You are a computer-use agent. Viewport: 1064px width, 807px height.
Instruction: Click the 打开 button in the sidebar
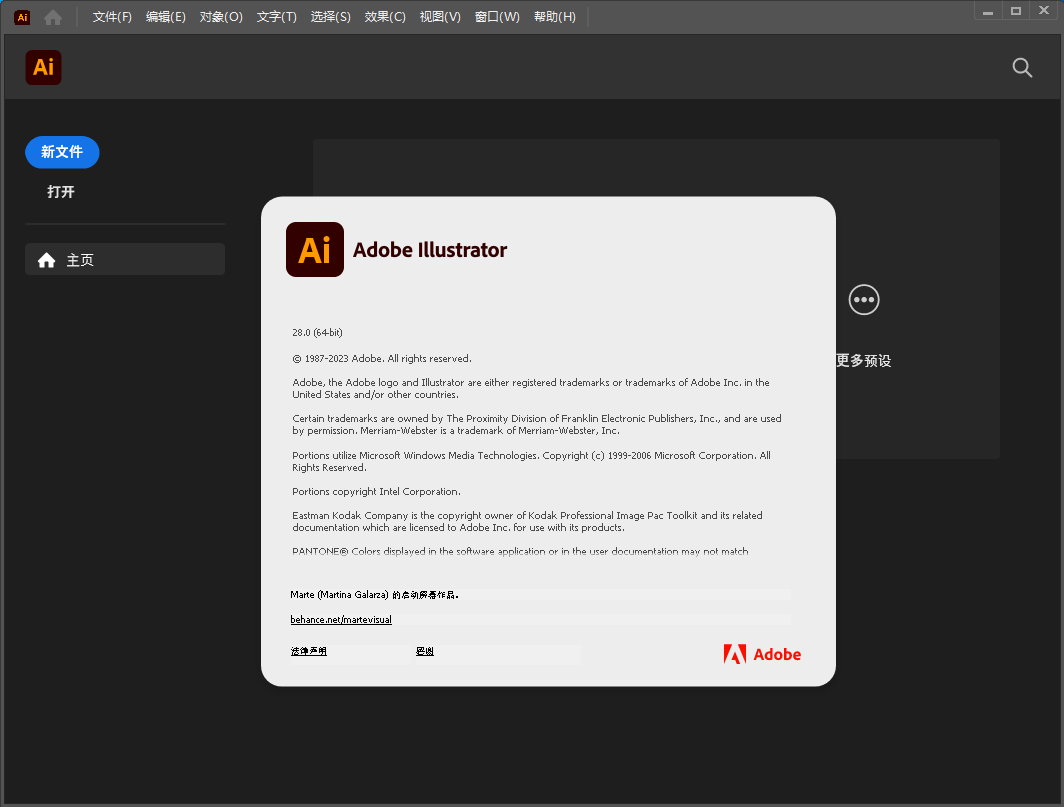pyautogui.click(x=61, y=192)
